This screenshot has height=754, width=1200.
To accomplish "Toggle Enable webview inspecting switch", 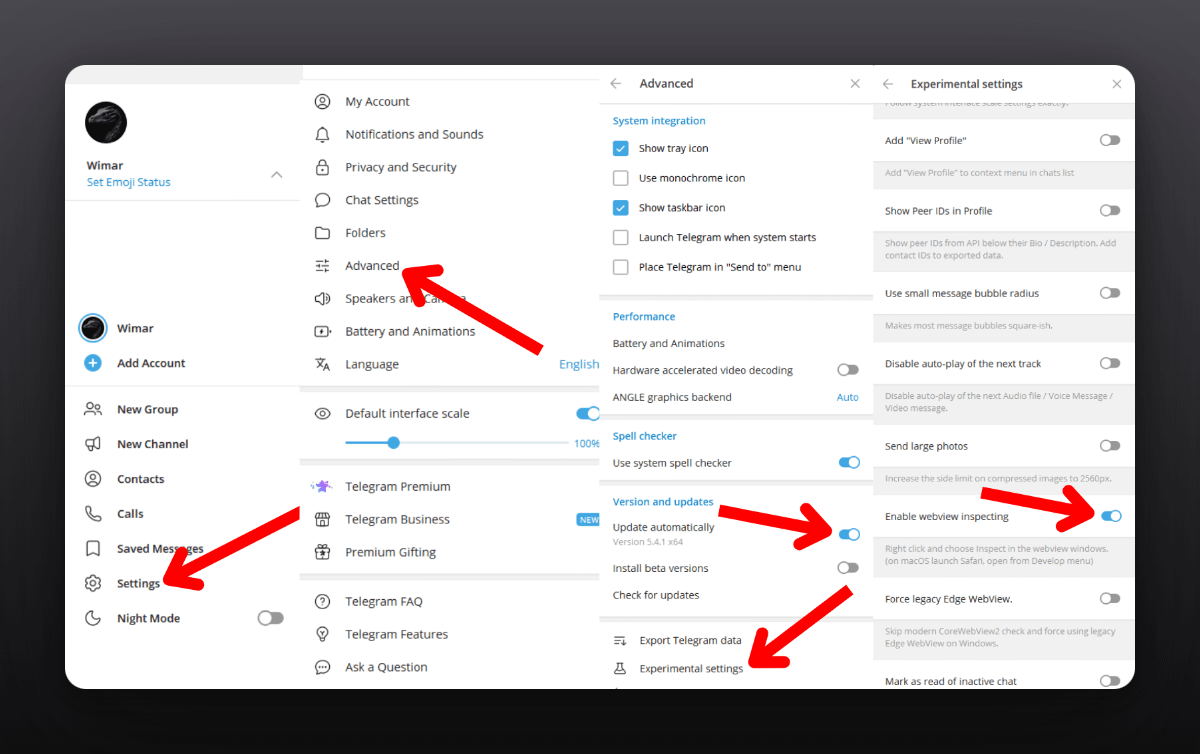I will (x=1110, y=516).
